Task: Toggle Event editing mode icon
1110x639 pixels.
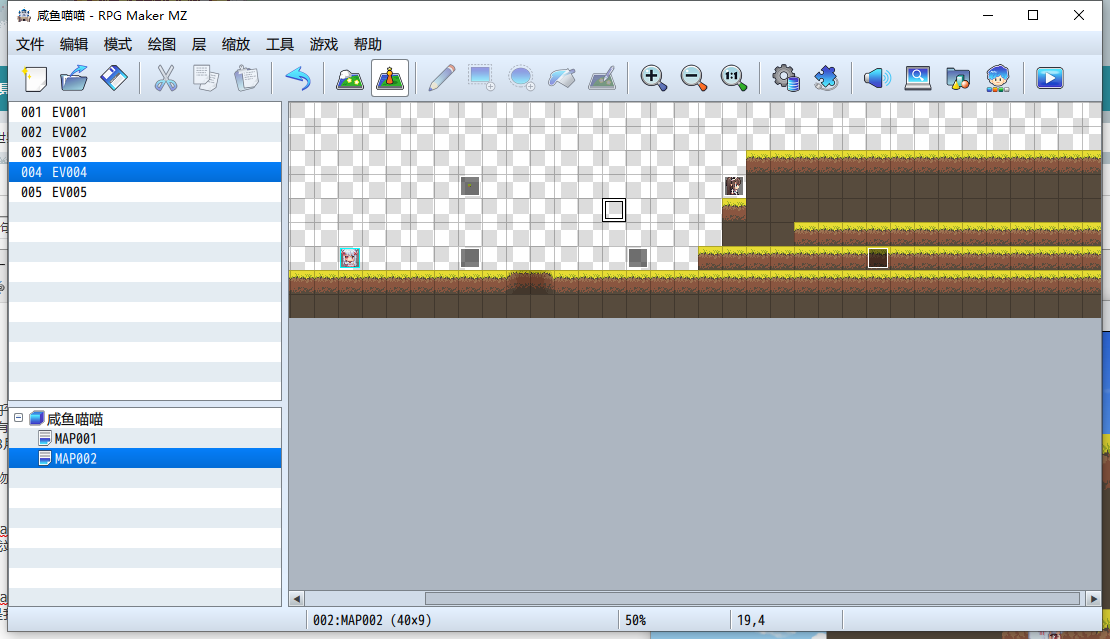Action: click(x=390, y=78)
